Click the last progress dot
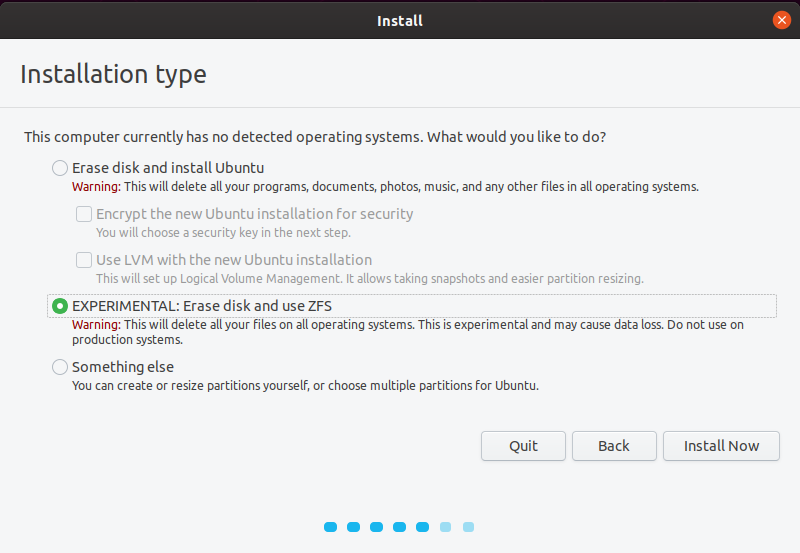The width and height of the screenshot is (800, 553). coord(469,527)
